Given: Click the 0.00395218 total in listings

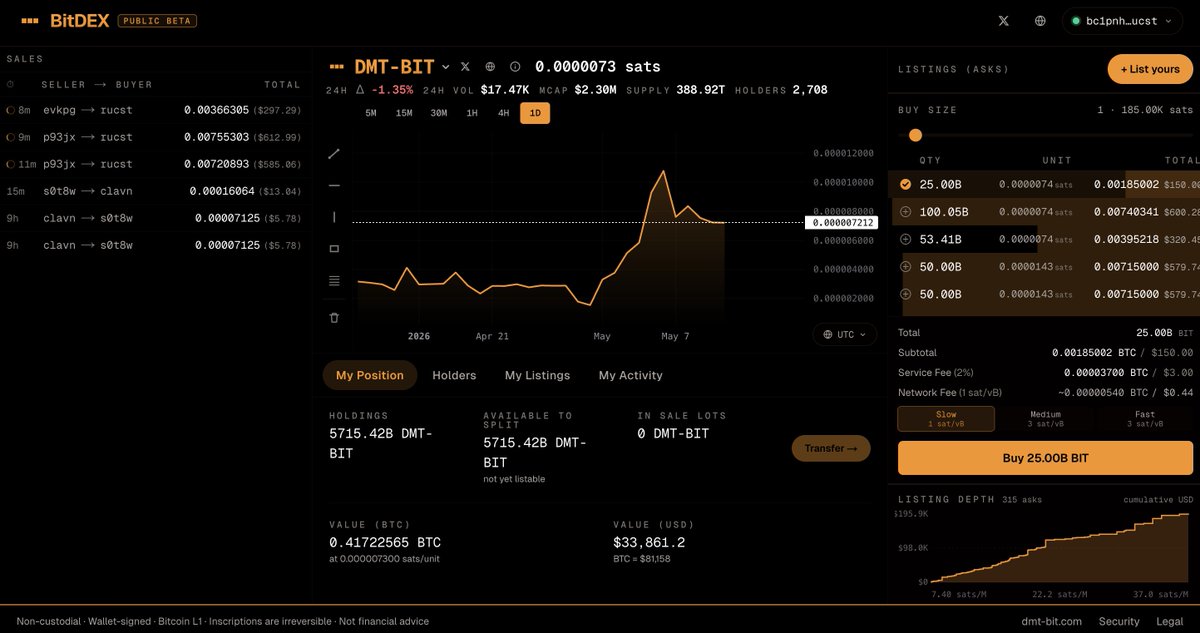Looking at the screenshot, I should [1126, 239].
